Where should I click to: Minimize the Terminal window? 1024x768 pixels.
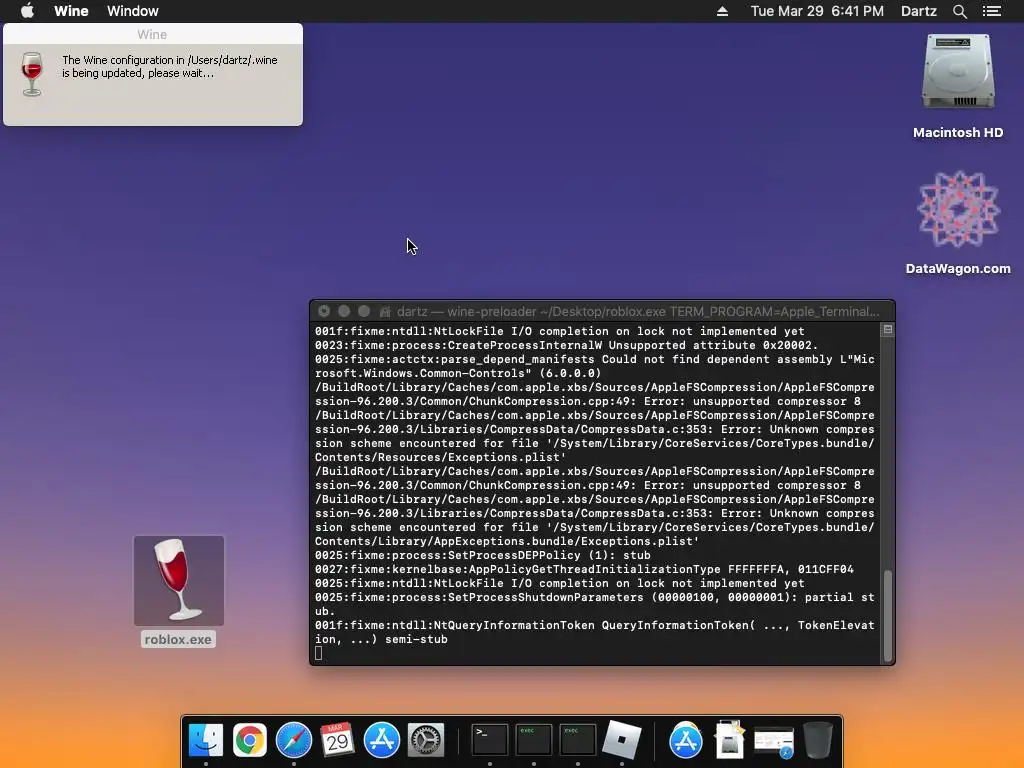click(344, 312)
